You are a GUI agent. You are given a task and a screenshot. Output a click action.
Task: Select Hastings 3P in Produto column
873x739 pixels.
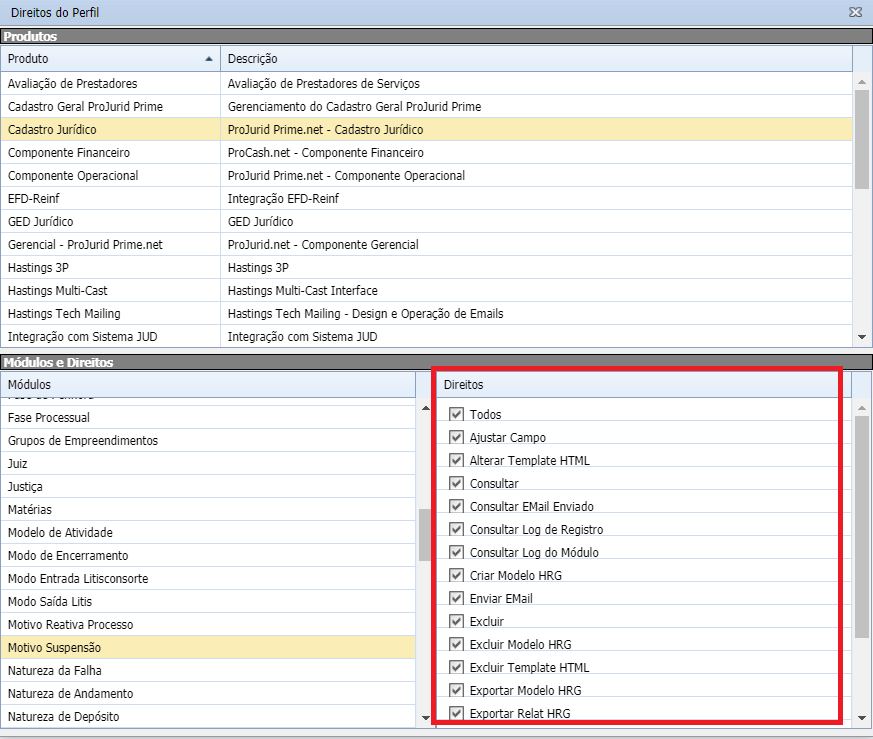click(110, 267)
